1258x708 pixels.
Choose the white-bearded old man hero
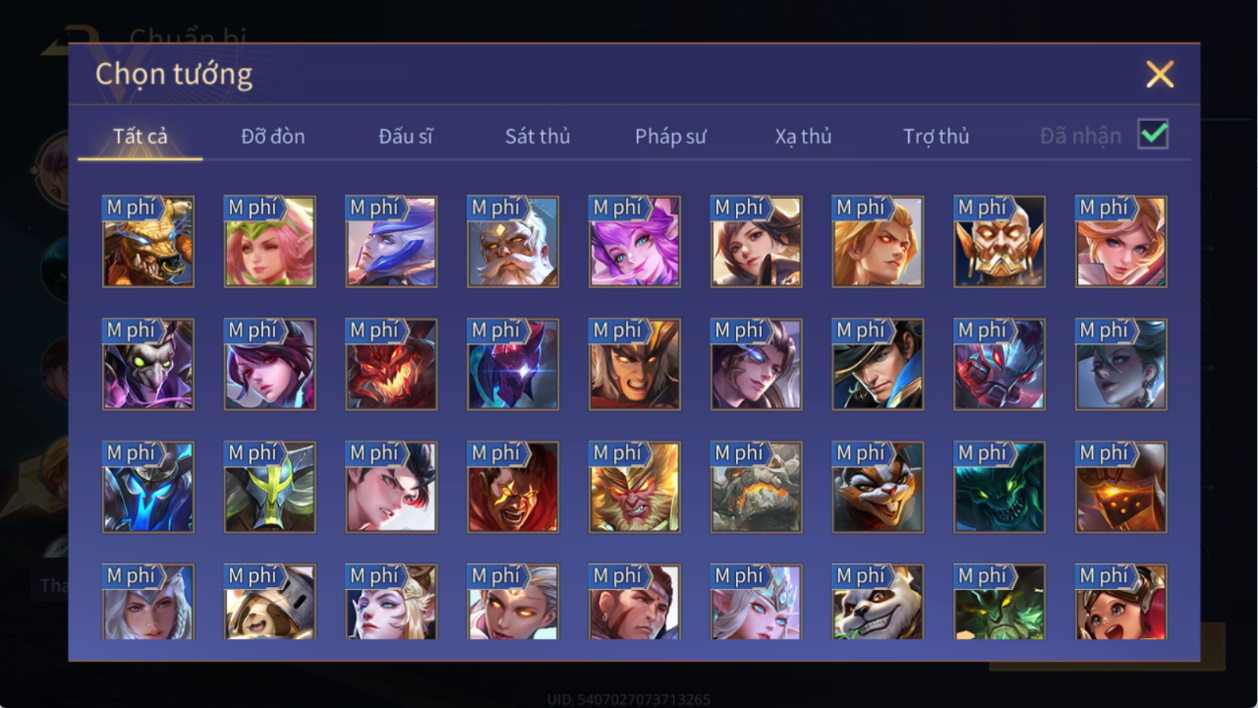tap(513, 242)
